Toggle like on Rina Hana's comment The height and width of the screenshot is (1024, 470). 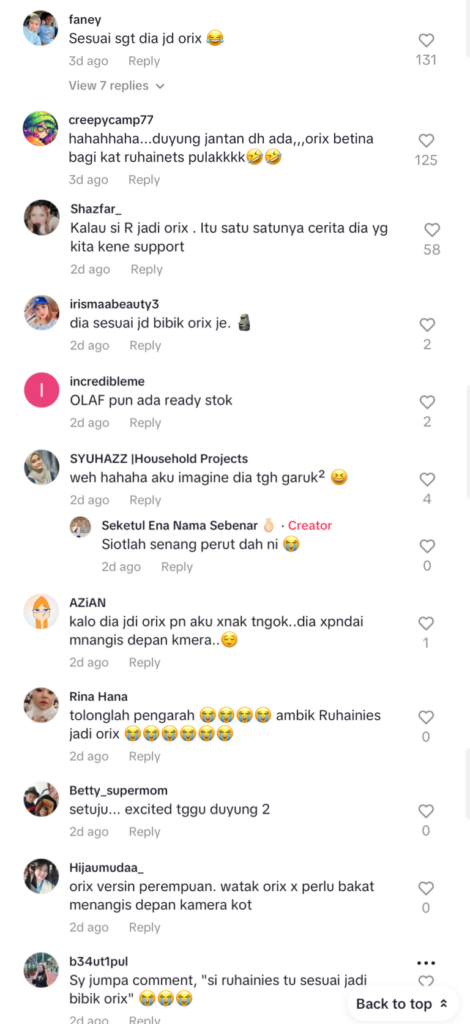426,717
